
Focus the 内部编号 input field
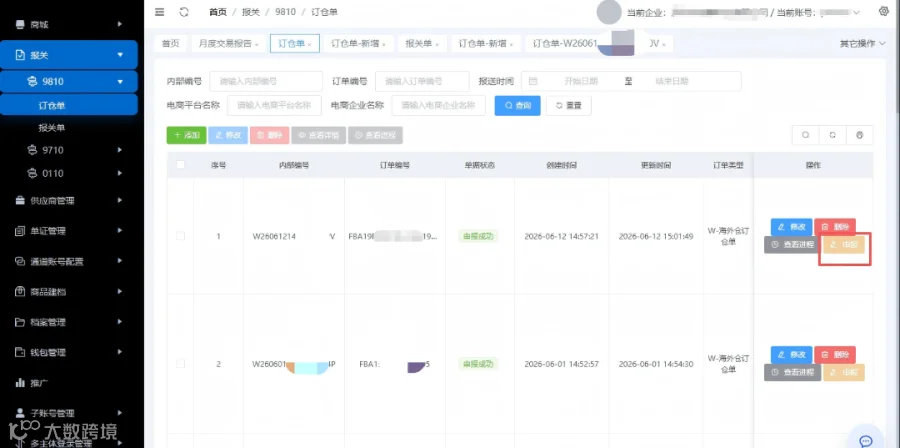click(x=266, y=81)
